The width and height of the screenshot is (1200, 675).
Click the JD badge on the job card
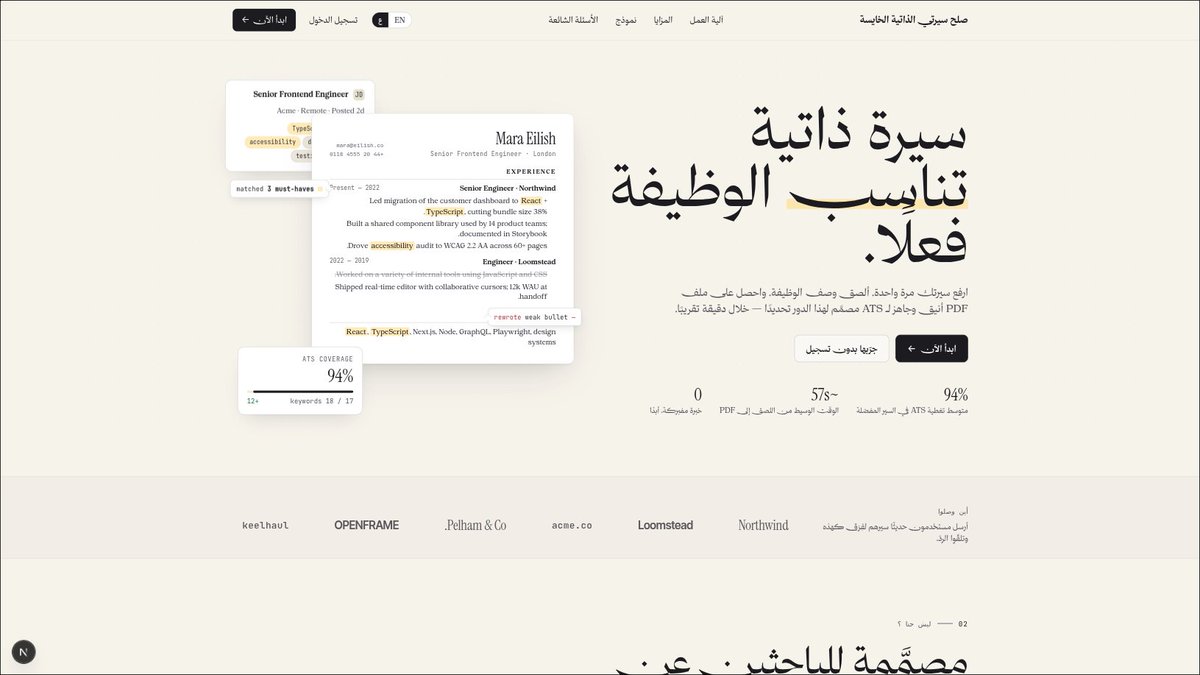click(x=359, y=94)
